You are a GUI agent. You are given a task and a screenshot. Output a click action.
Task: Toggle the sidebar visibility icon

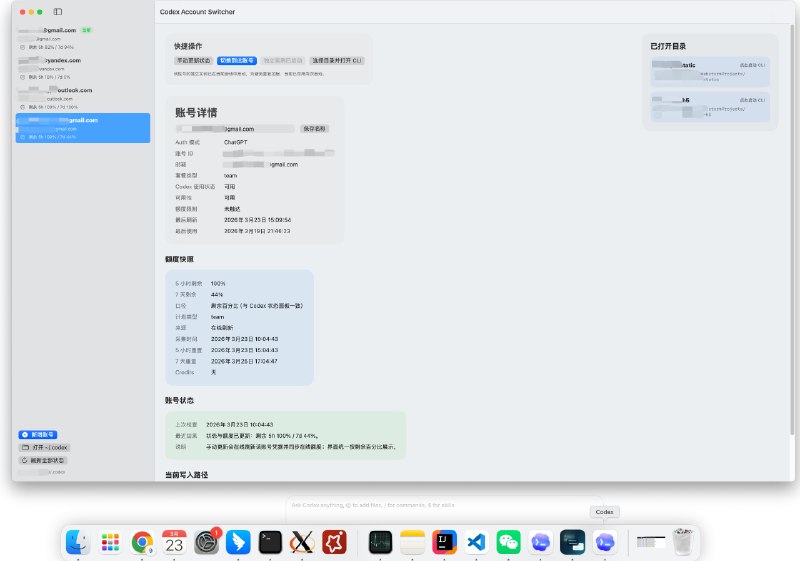[x=58, y=12]
